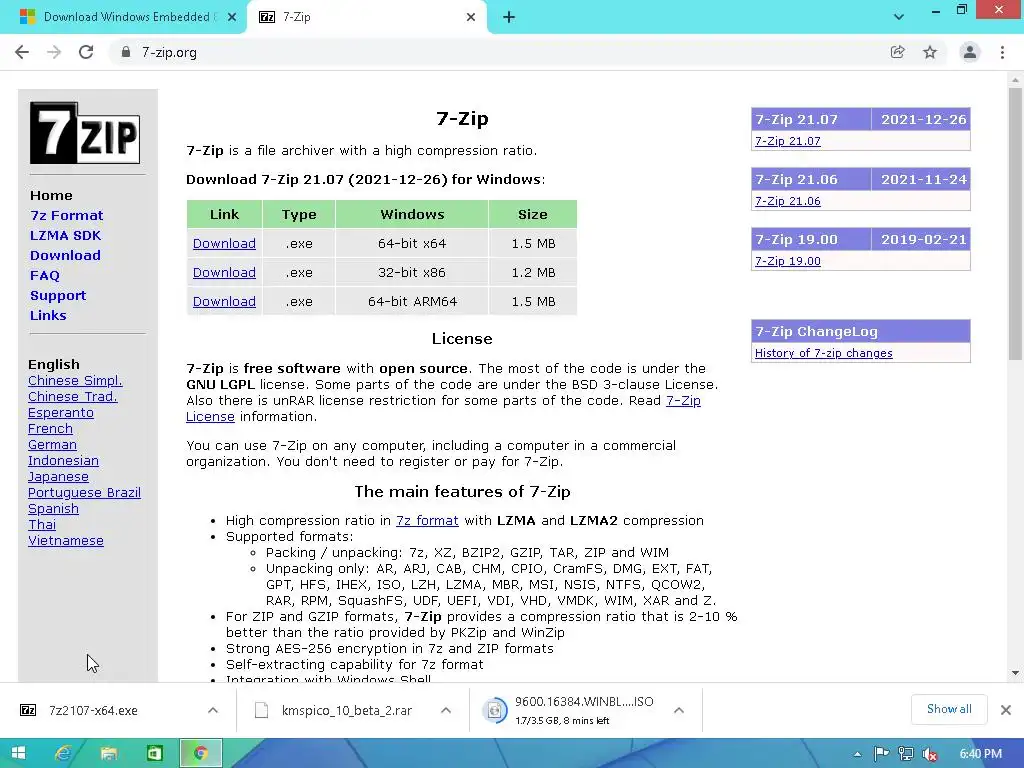Viewport: 1024px width, 768px height.
Task: Click the padlock site info icon
Action: point(126,52)
